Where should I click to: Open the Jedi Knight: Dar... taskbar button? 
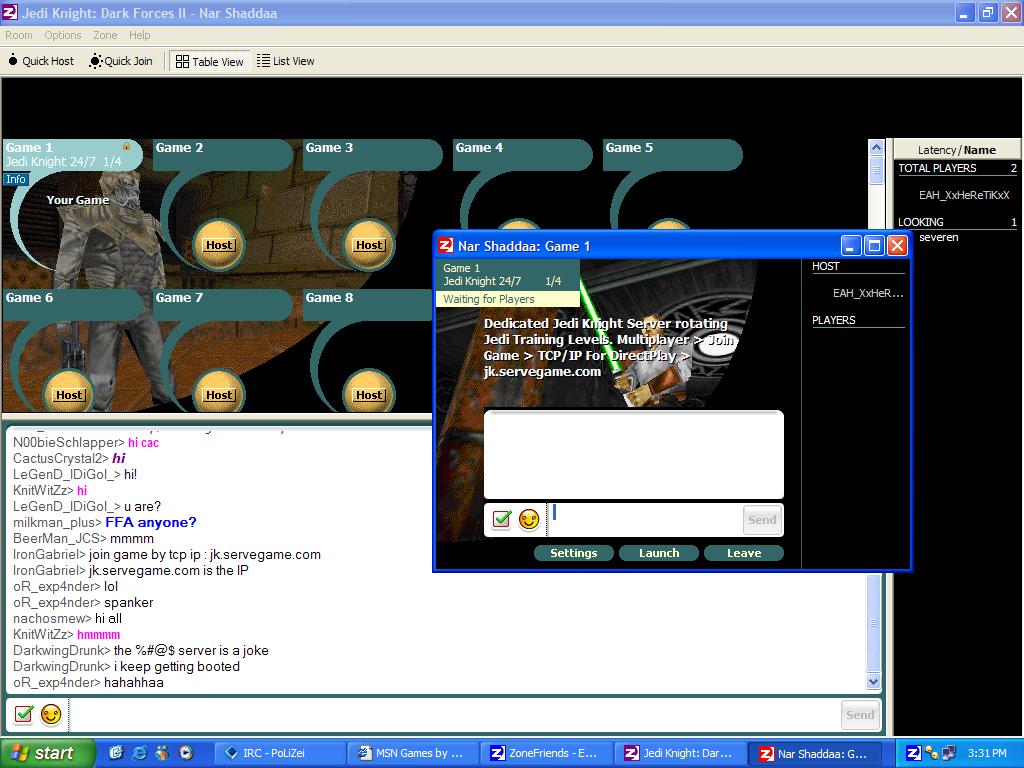679,754
